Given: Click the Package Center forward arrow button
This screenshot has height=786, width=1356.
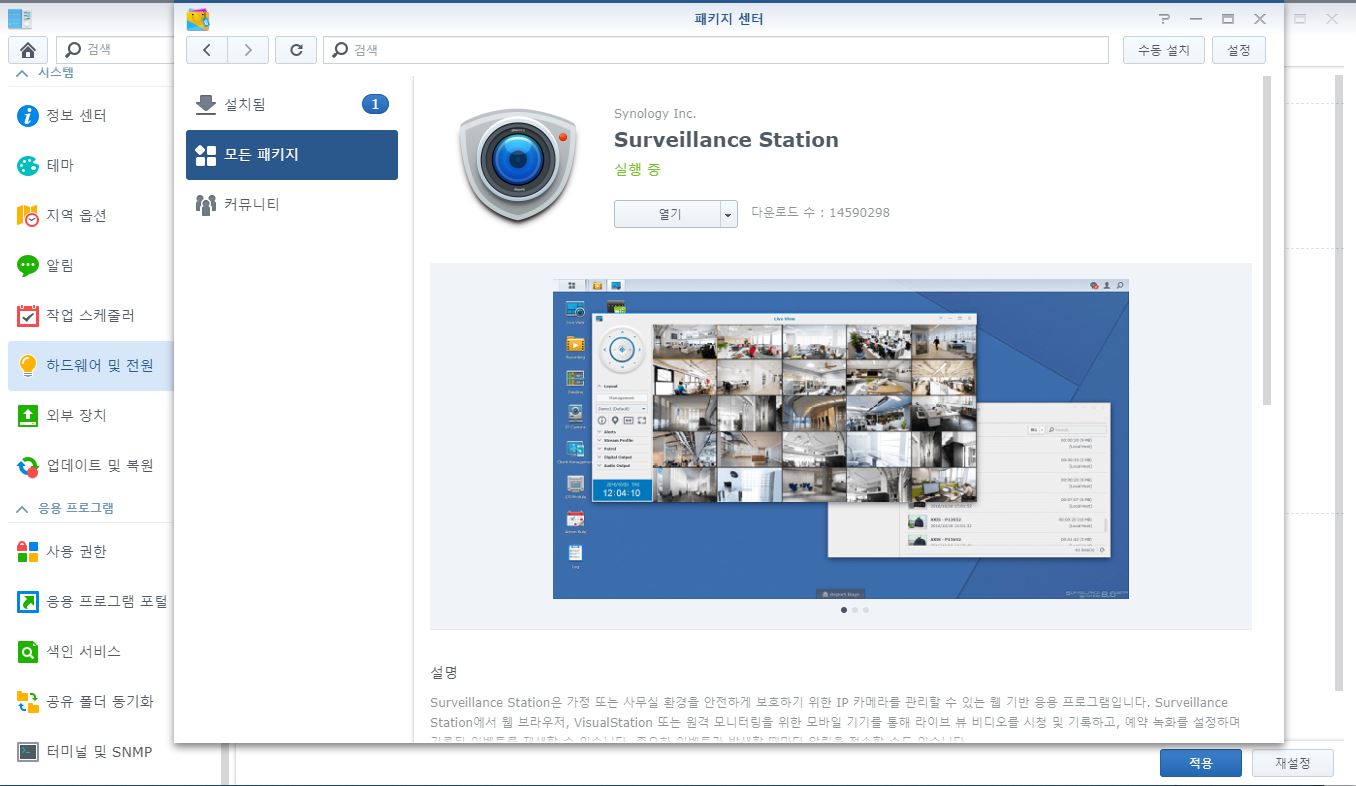Looking at the screenshot, I should (248, 50).
